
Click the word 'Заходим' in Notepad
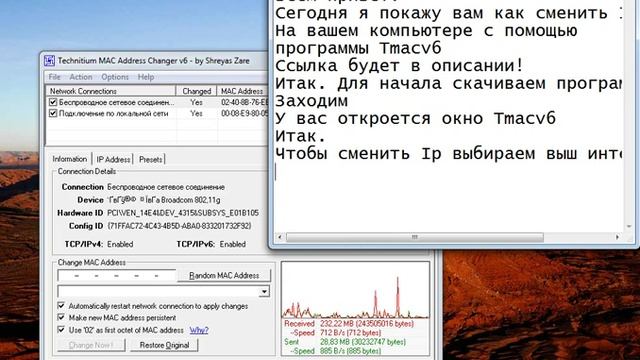tap(311, 100)
